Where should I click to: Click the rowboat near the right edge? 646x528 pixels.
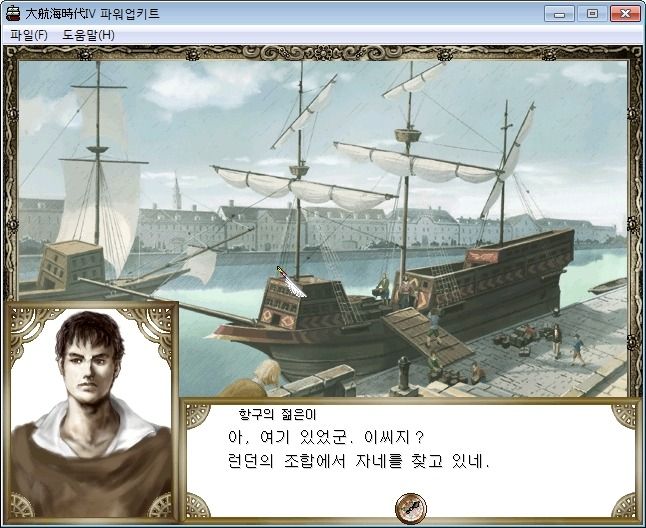609,285
